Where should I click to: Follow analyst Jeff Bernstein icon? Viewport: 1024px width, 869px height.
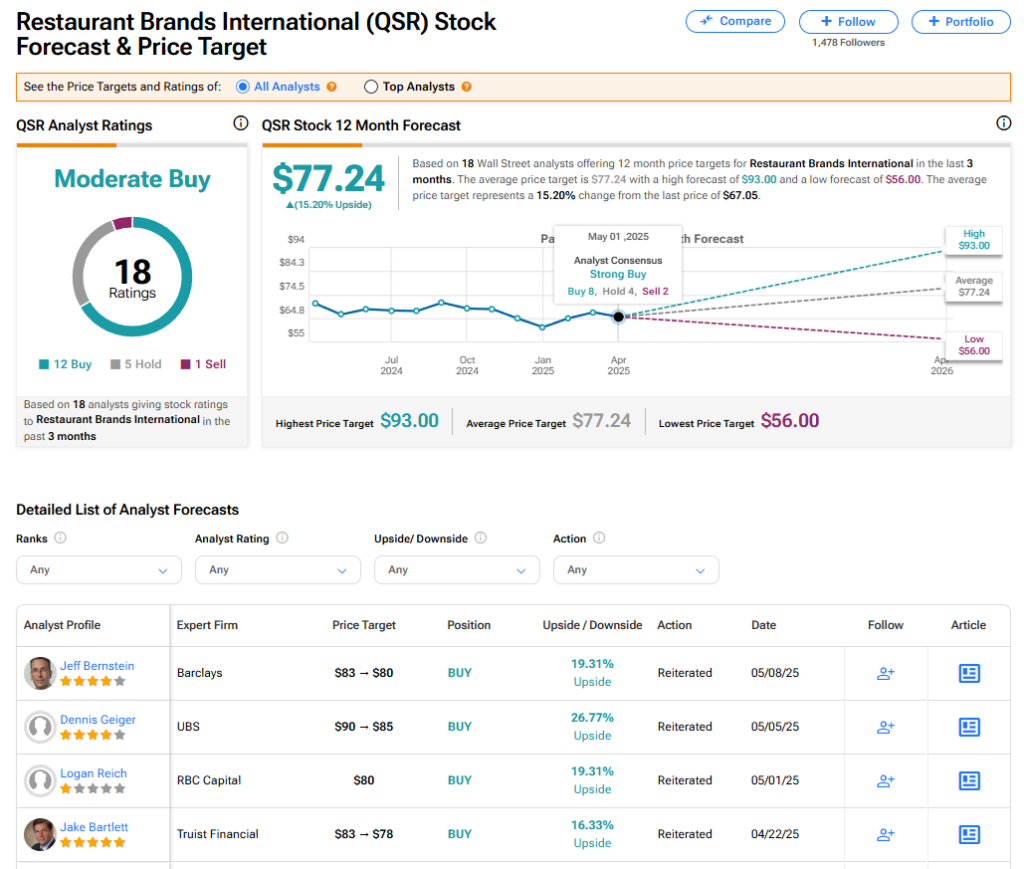[886, 673]
